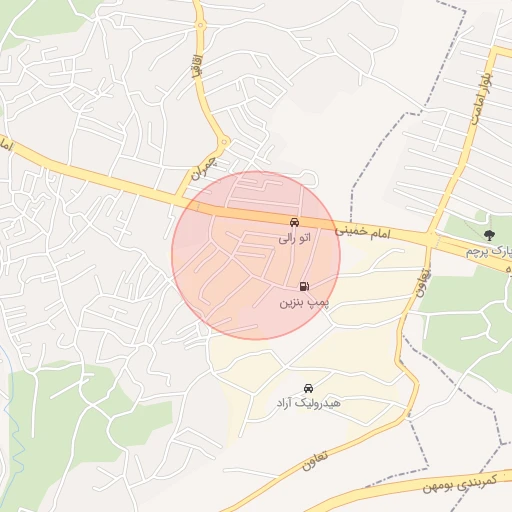Click the car icon above اتو رالی

[x=294, y=222]
